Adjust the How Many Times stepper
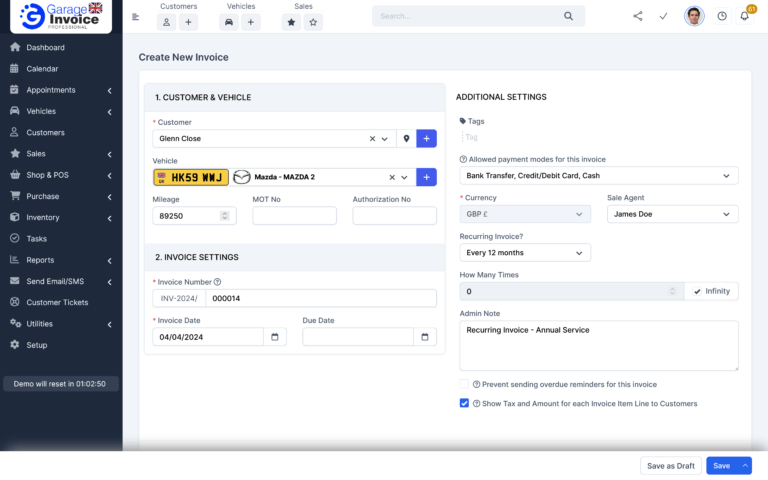This screenshot has height=480, width=768. tap(672, 291)
